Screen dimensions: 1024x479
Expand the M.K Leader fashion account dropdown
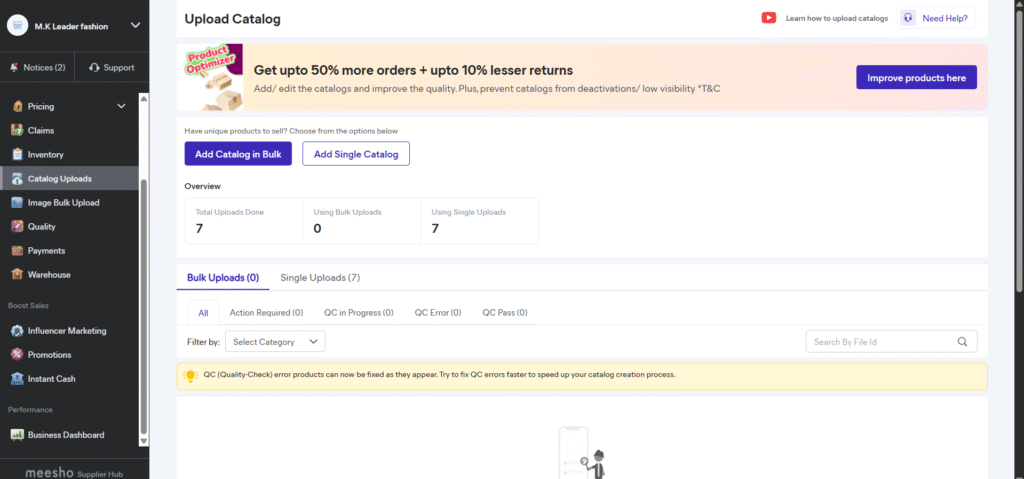pyautogui.click(x=135, y=26)
